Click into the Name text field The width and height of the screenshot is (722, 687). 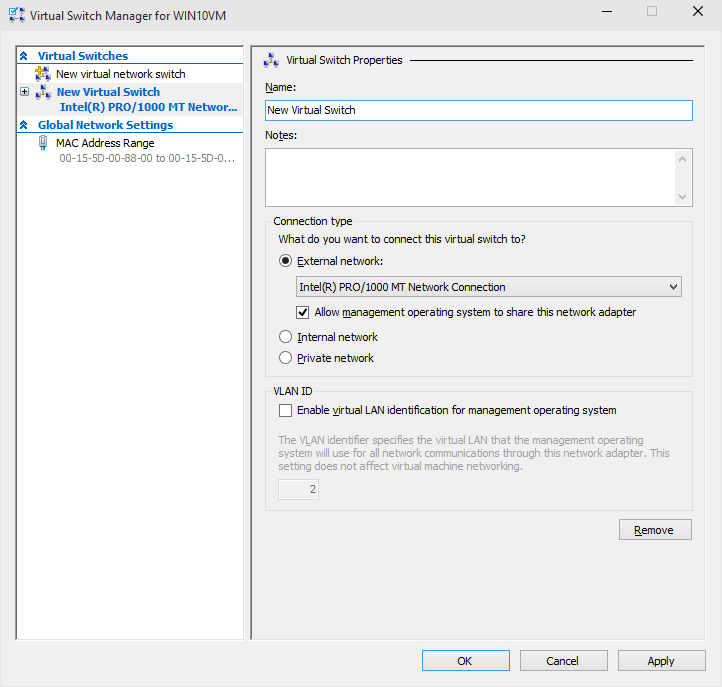479,111
